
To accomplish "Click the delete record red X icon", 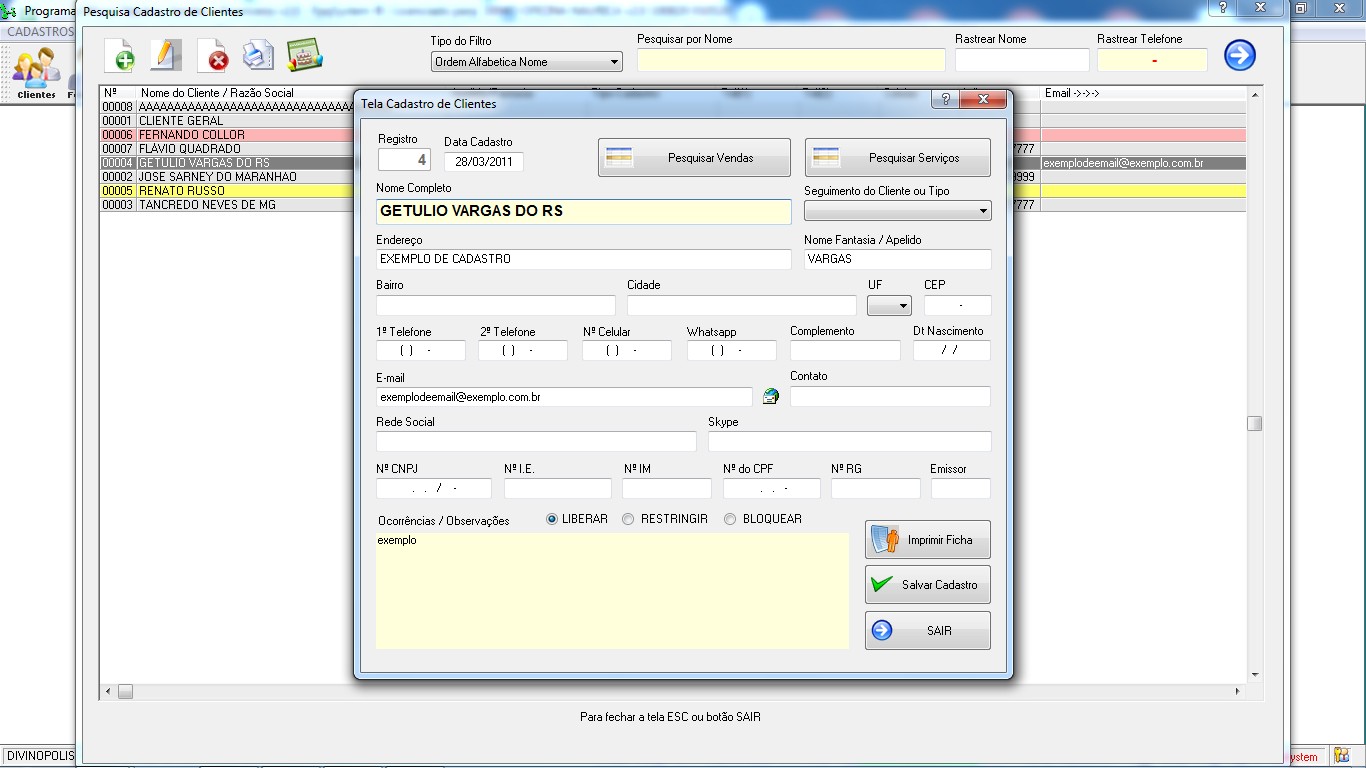I will click(213, 56).
